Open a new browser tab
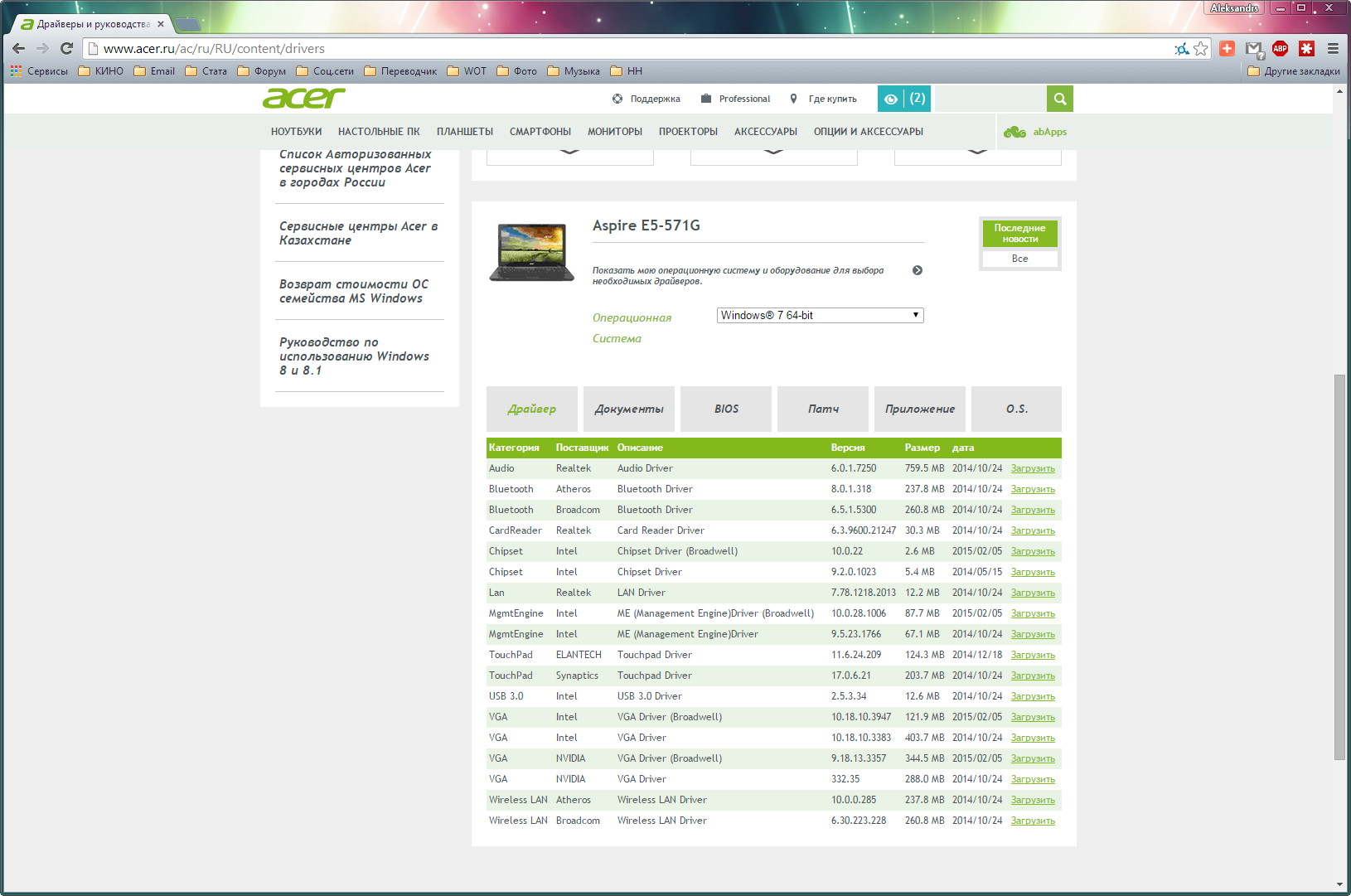The width and height of the screenshot is (1351, 896). tap(189, 24)
